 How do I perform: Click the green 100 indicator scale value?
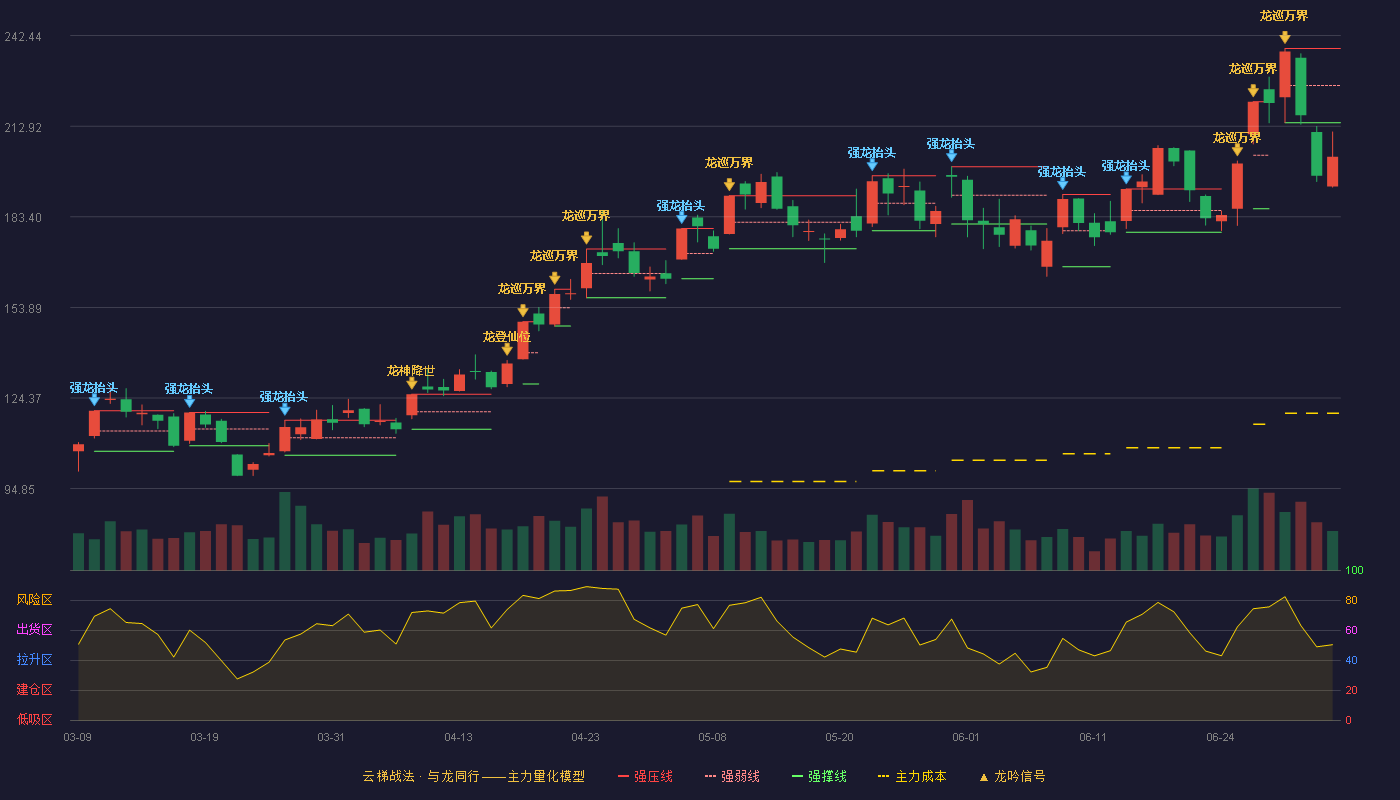point(1354,570)
